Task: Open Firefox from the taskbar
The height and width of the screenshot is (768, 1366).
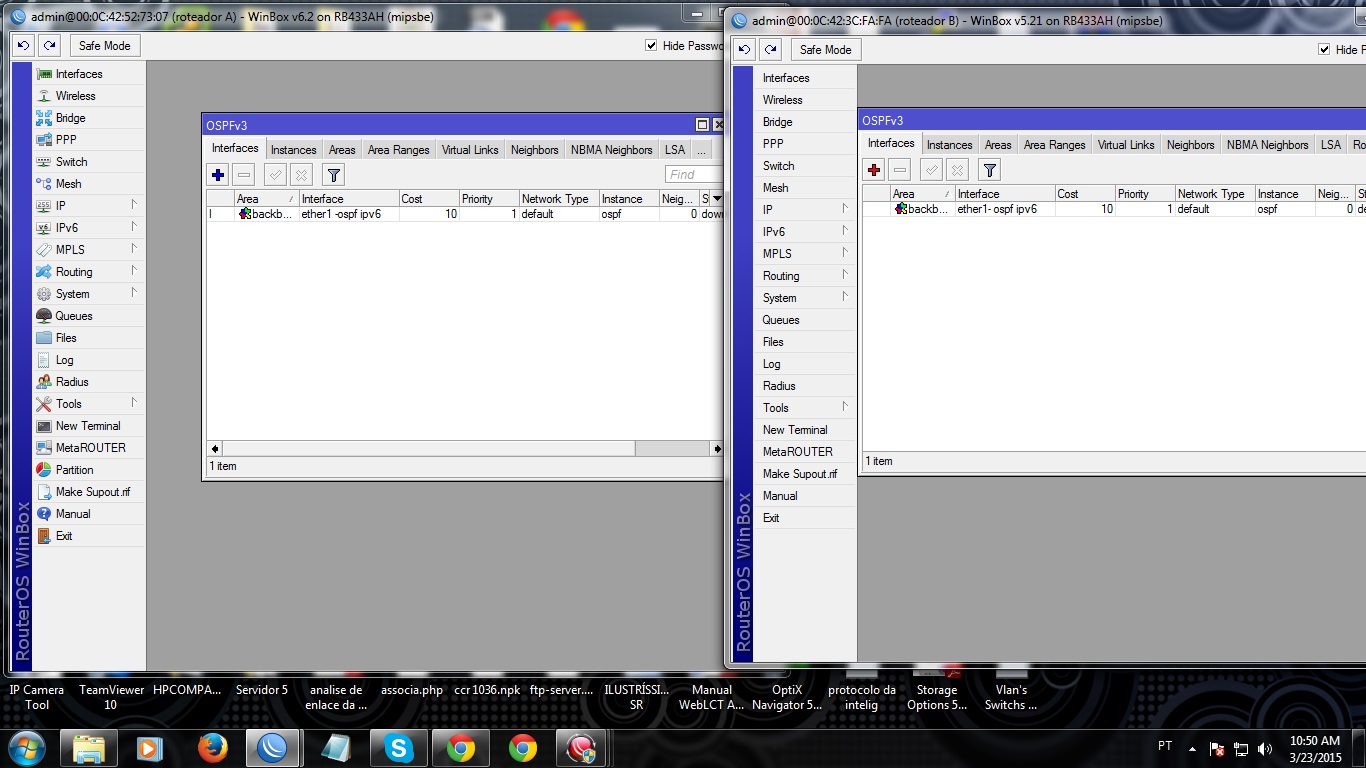Action: click(212, 748)
